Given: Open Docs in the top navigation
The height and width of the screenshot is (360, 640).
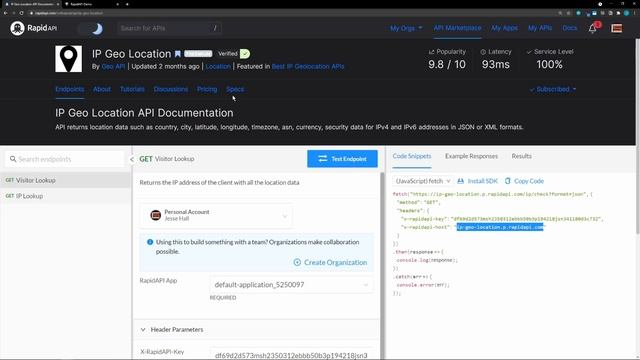Looking at the screenshot, I should click(569, 28).
